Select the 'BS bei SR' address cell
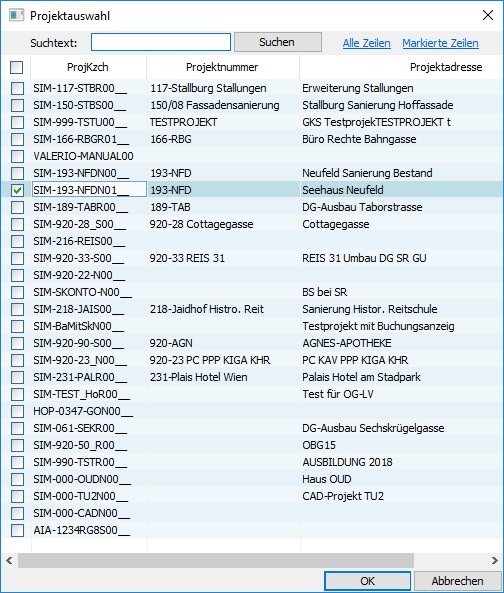This screenshot has height=593, width=504. click(x=402, y=292)
